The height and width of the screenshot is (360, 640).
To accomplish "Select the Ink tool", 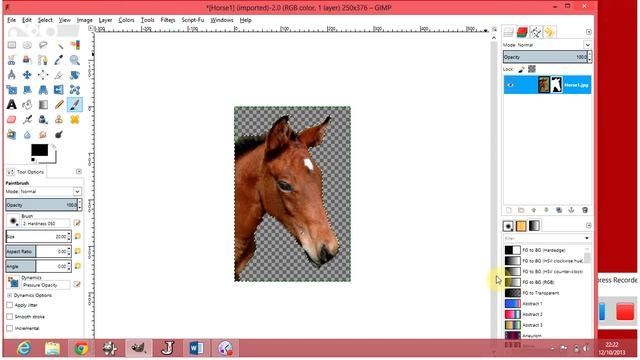I will [43, 120].
